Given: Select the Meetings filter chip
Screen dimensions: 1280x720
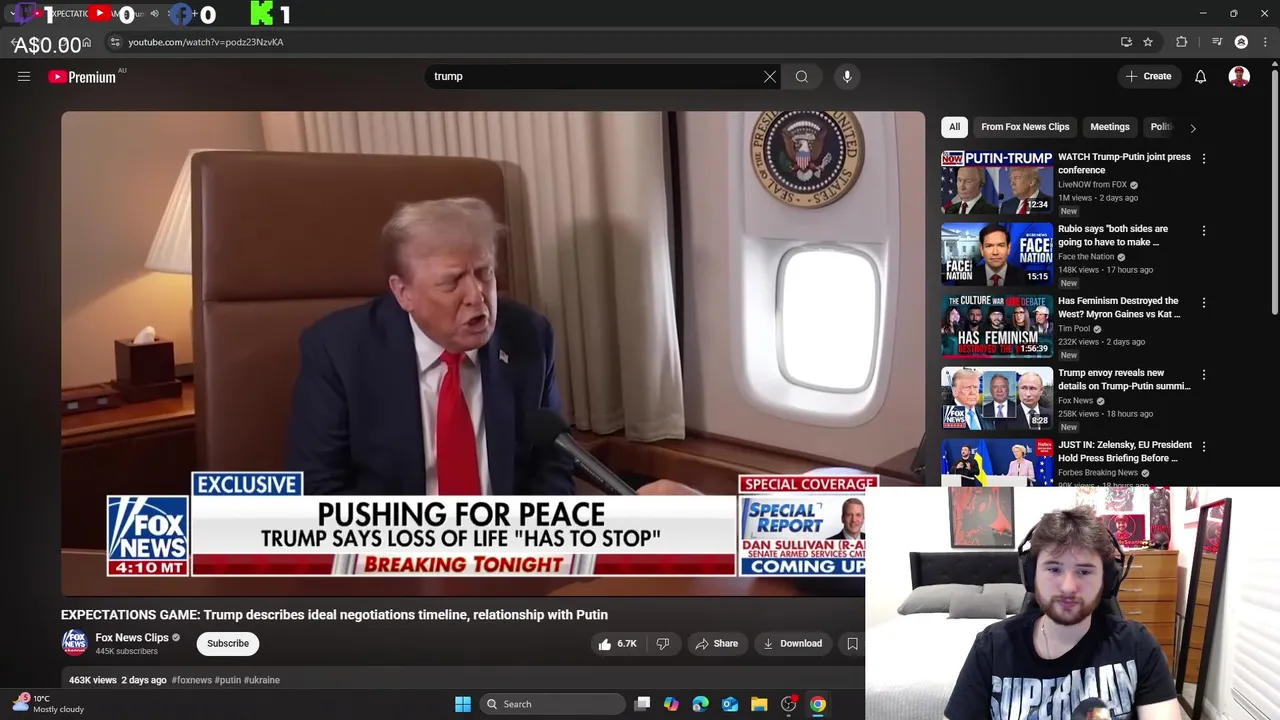Looking at the screenshot, I should pyautogui.click(x=1109, y=127).
